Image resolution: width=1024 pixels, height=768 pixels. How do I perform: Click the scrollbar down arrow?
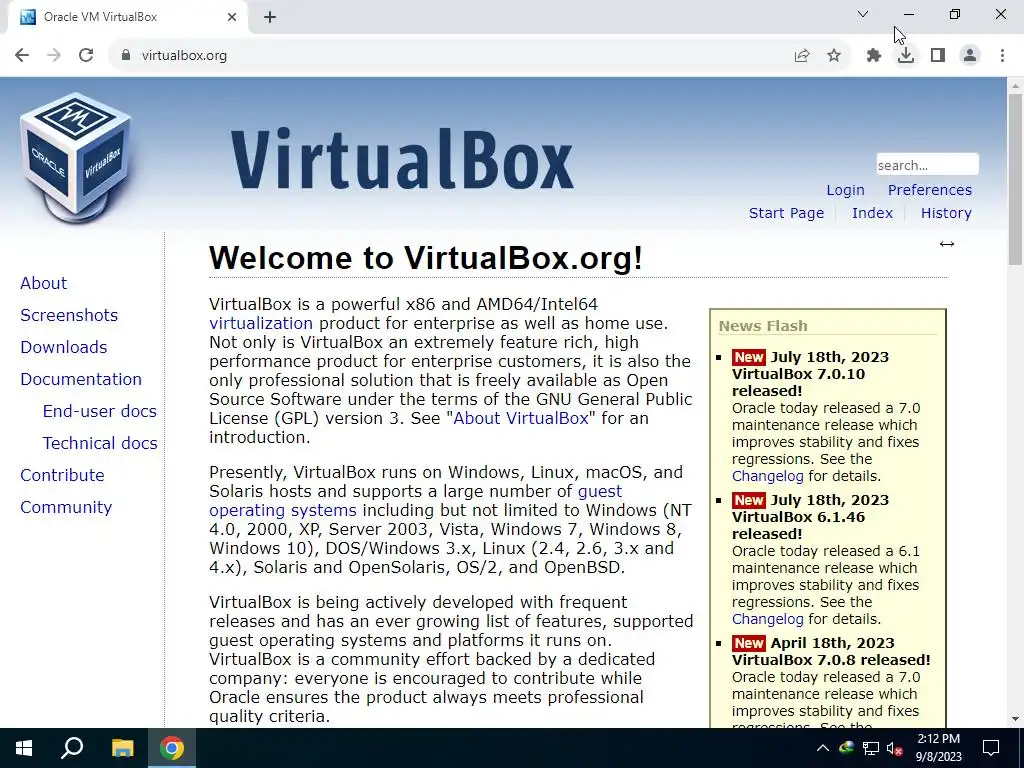[x=1016, y=720]
